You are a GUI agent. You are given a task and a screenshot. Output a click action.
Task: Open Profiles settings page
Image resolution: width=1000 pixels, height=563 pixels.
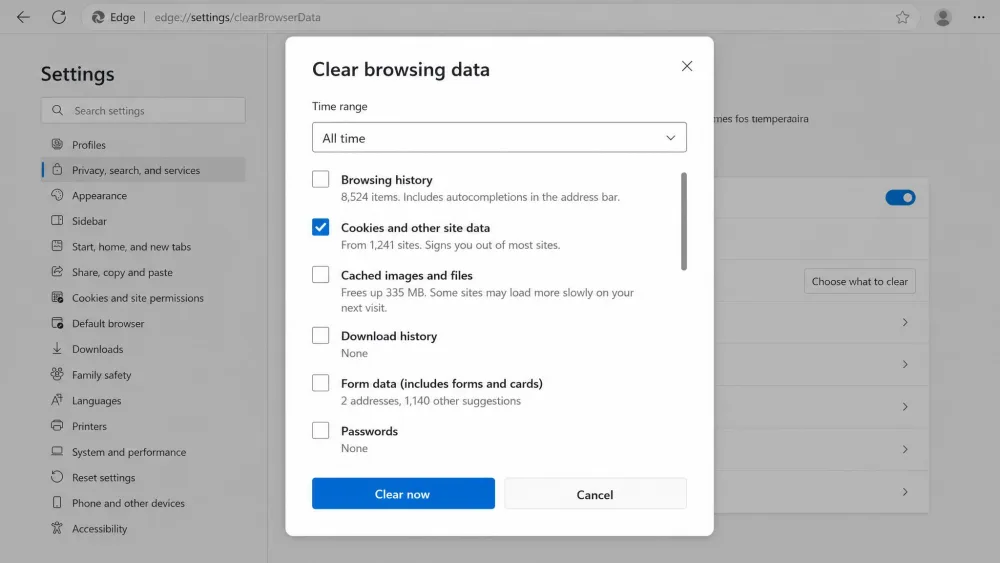click(x=143, y=145)
